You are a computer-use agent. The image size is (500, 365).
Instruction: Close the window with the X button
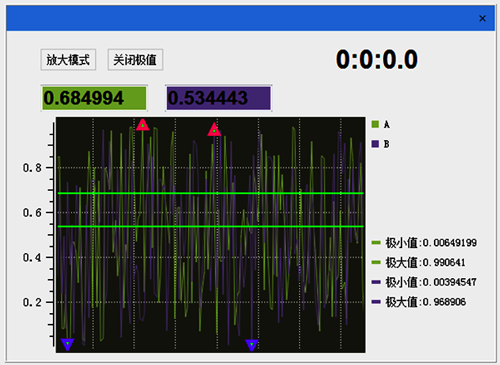(x=482, y=19)
